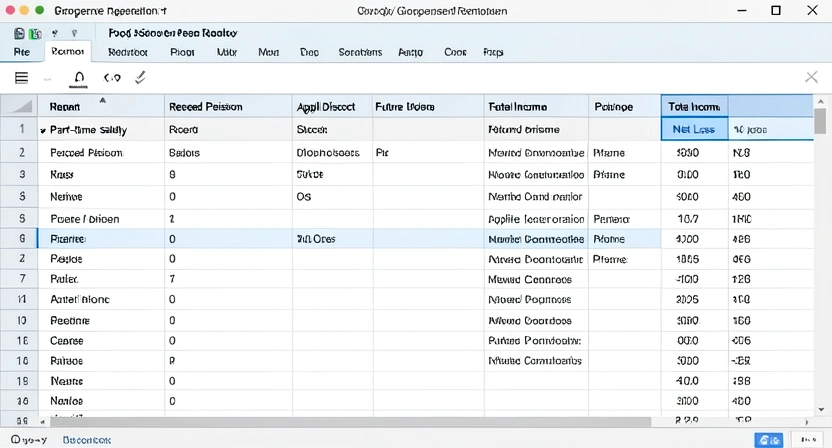Select the Sadors cell
Viewport: 832px width, 448px height.
(x=228, y=153)
